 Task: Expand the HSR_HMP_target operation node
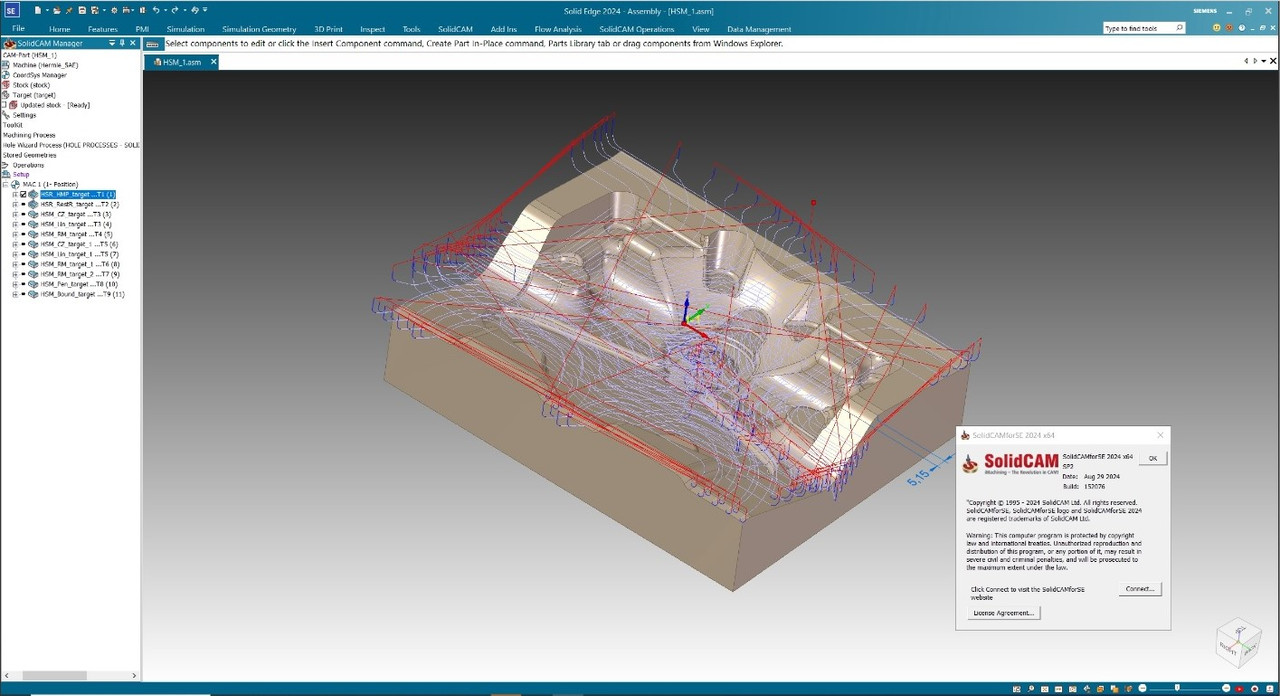14,194
